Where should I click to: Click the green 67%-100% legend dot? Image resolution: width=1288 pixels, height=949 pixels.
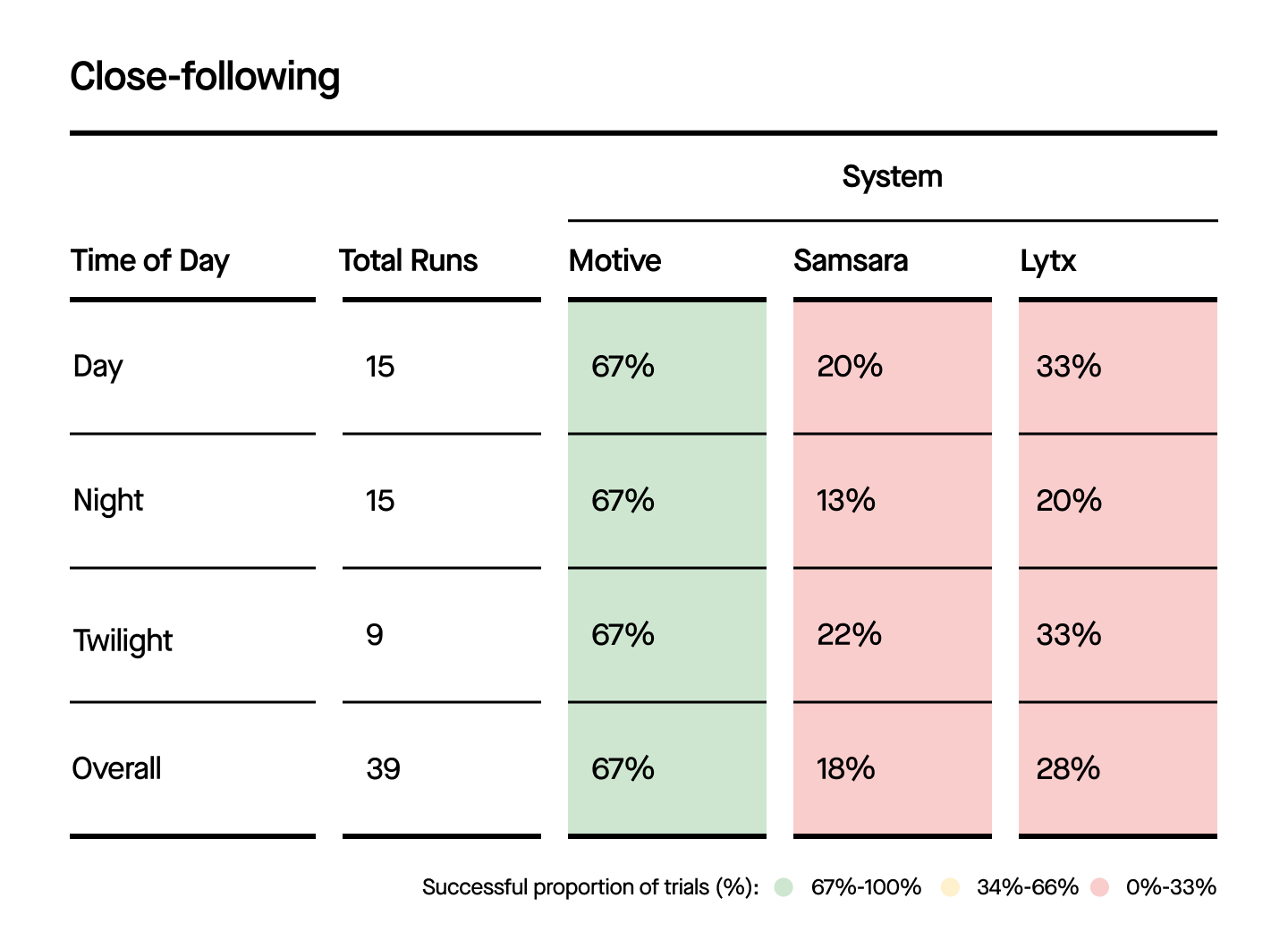784,887
